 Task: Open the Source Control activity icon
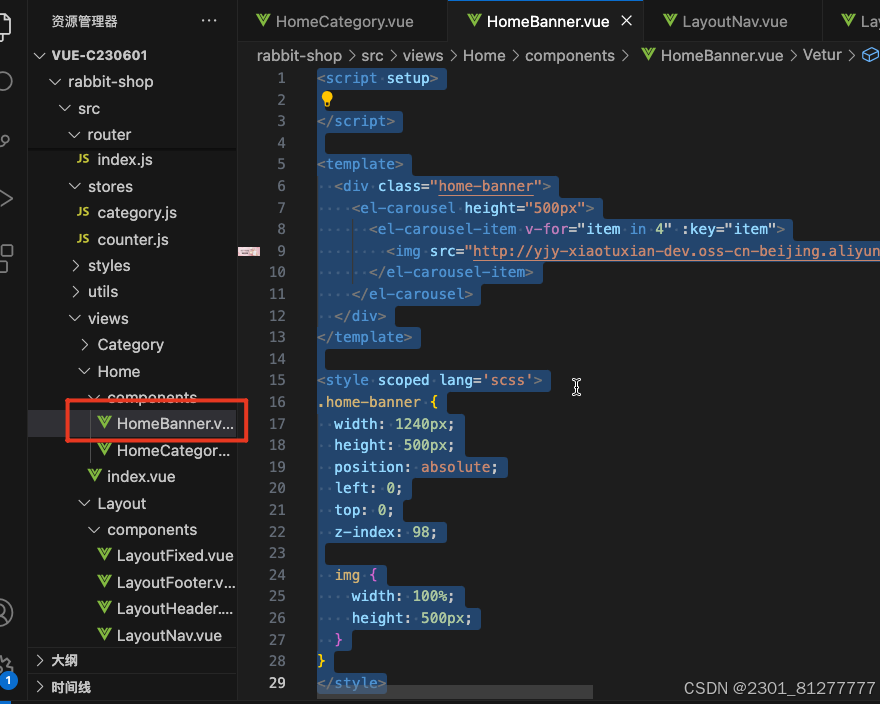[x=4, y=140]
